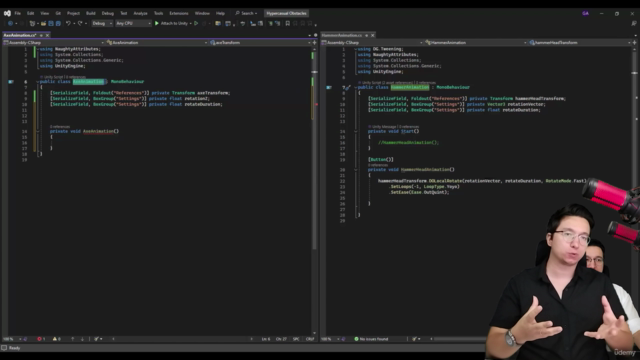Collapse the Start() method in HammerAnimation
This screenshot has height=360, width=640.
[356, 131]
